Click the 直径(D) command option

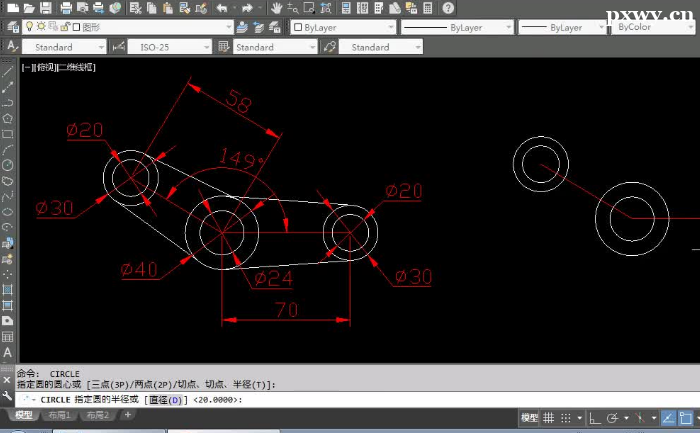[166, 400]
